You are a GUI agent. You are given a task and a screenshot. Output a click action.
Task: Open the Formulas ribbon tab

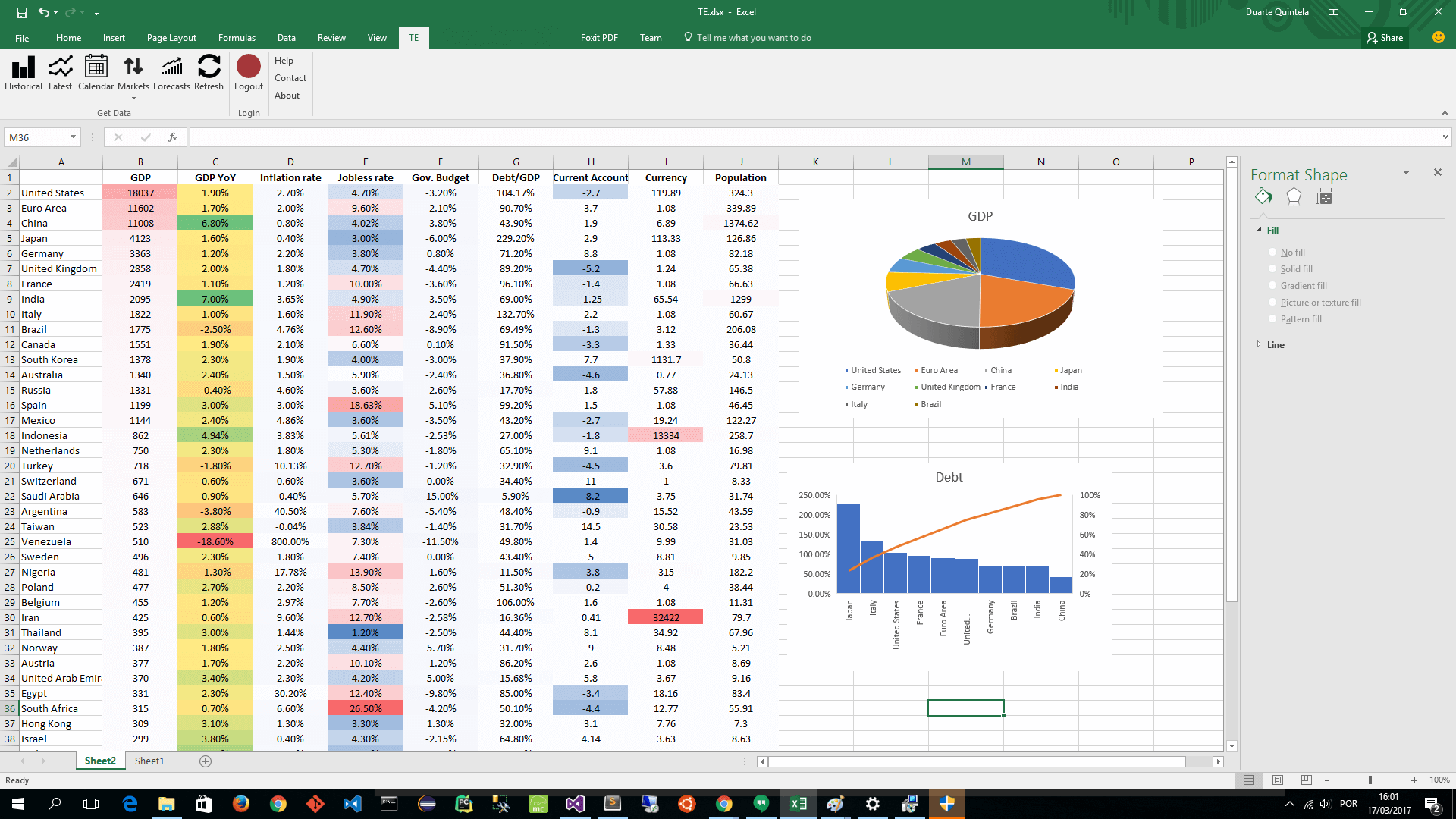237,38
